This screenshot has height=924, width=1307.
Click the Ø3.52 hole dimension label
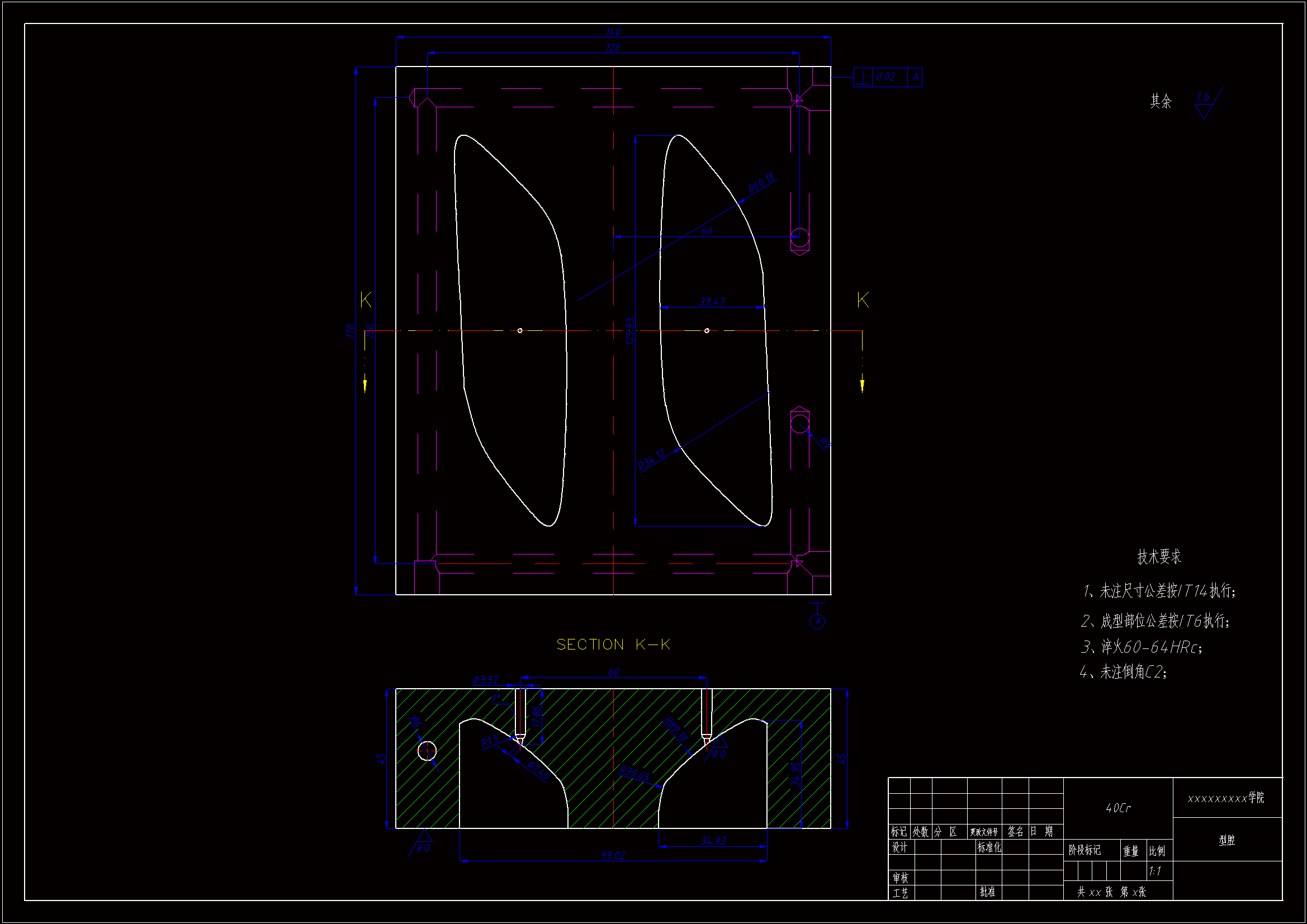coord(486,680)
